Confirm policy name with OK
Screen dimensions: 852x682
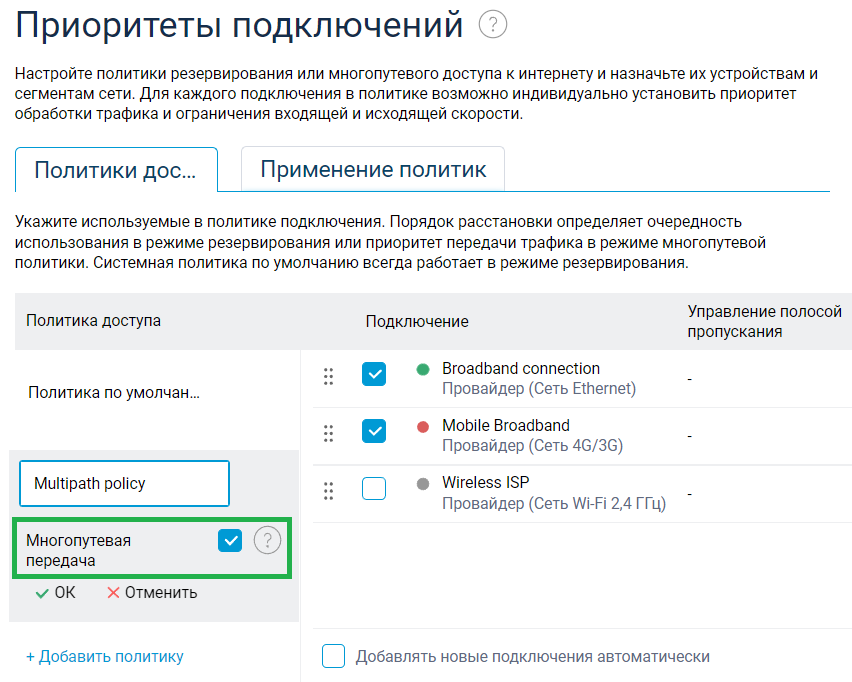point(55,592)
